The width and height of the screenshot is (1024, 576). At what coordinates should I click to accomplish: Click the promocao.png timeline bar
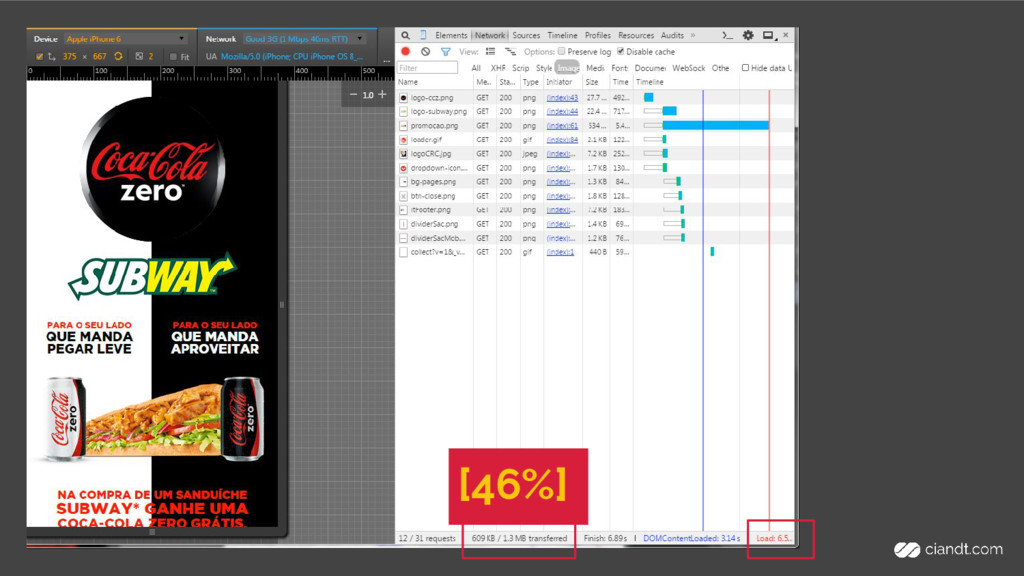pyautogui.click(x=716, y=125)
